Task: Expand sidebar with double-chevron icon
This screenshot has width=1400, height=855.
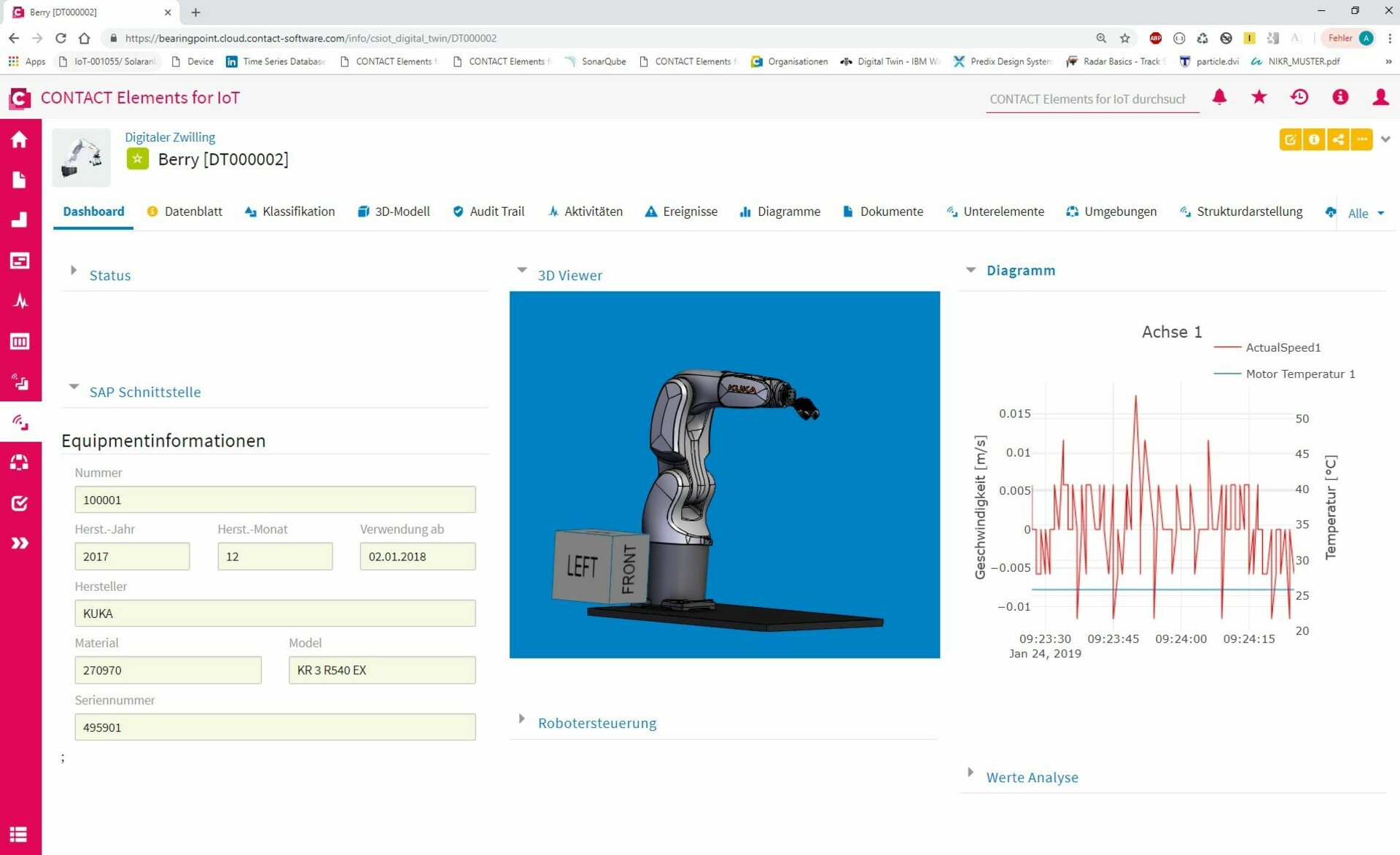Action: click(x=20, y=543)
